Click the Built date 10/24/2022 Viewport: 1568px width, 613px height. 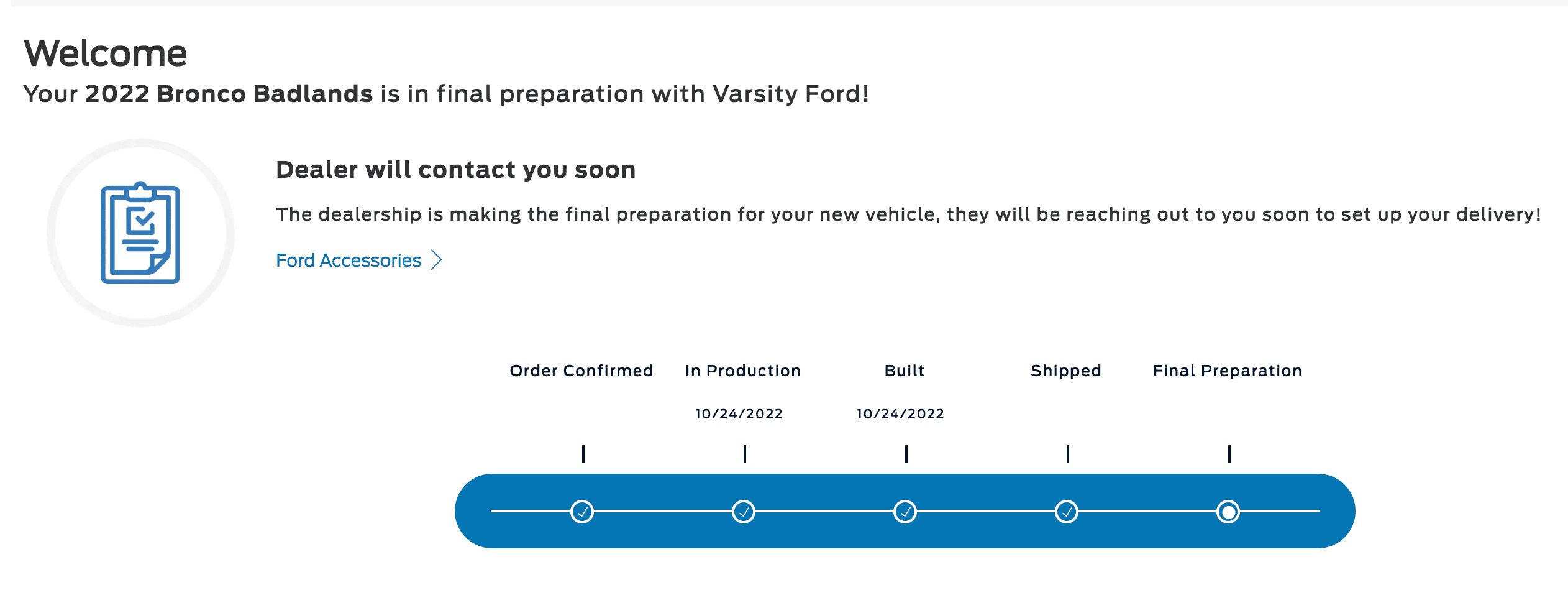[x=900, y=414]
